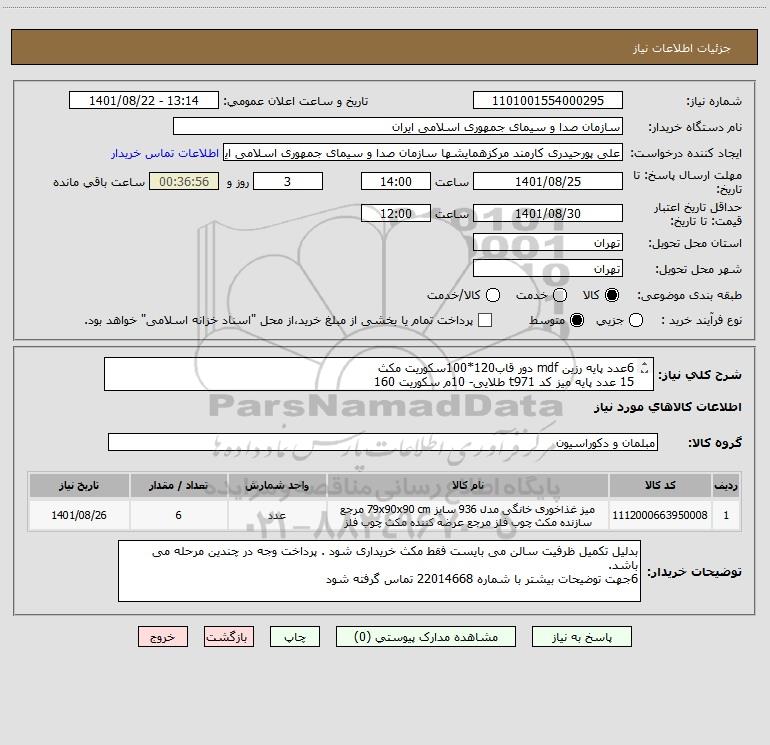Click the price validity hour 12:00
770x745 pixels.
point(396,213)
